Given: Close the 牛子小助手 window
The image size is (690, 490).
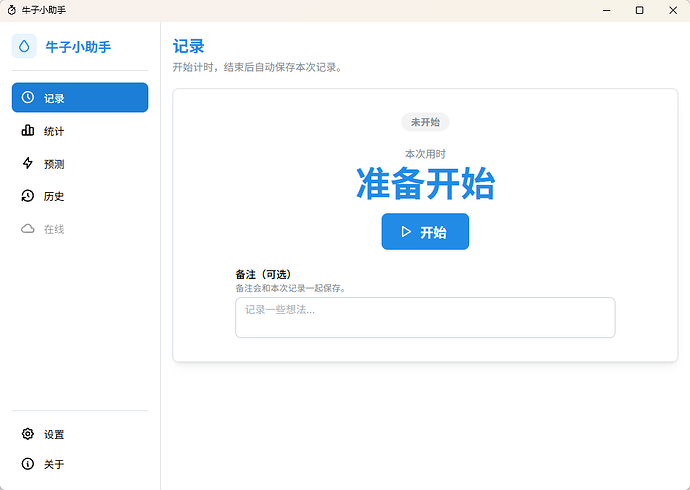Looking at the screenshot, I should click(x=673, y=10).
